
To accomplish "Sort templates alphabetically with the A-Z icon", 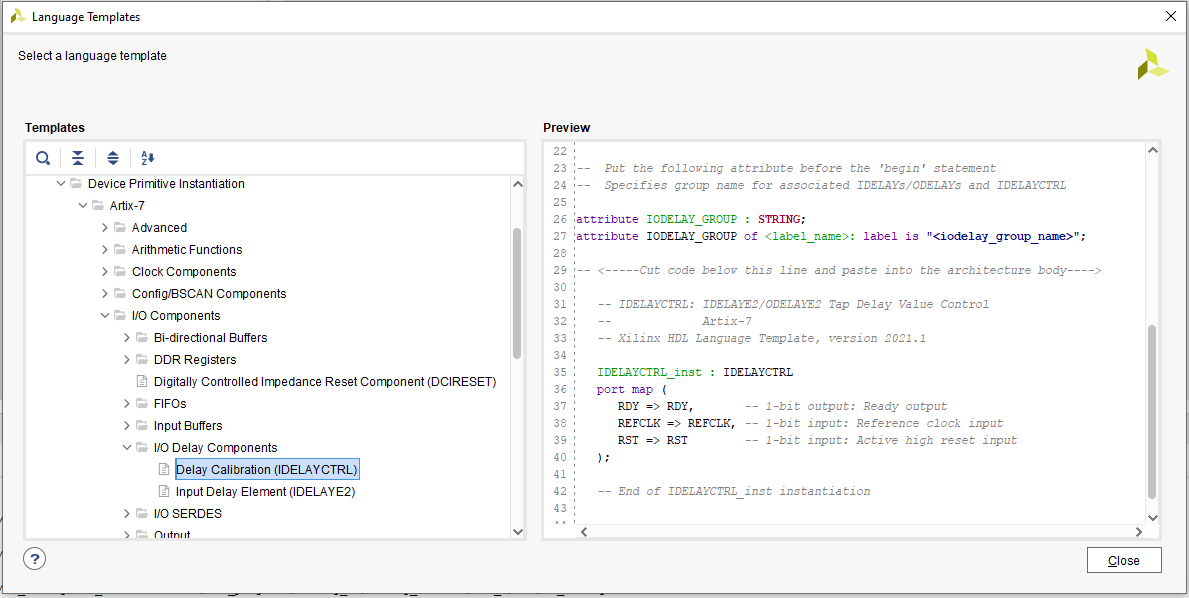I will click(x=148, y=158).
